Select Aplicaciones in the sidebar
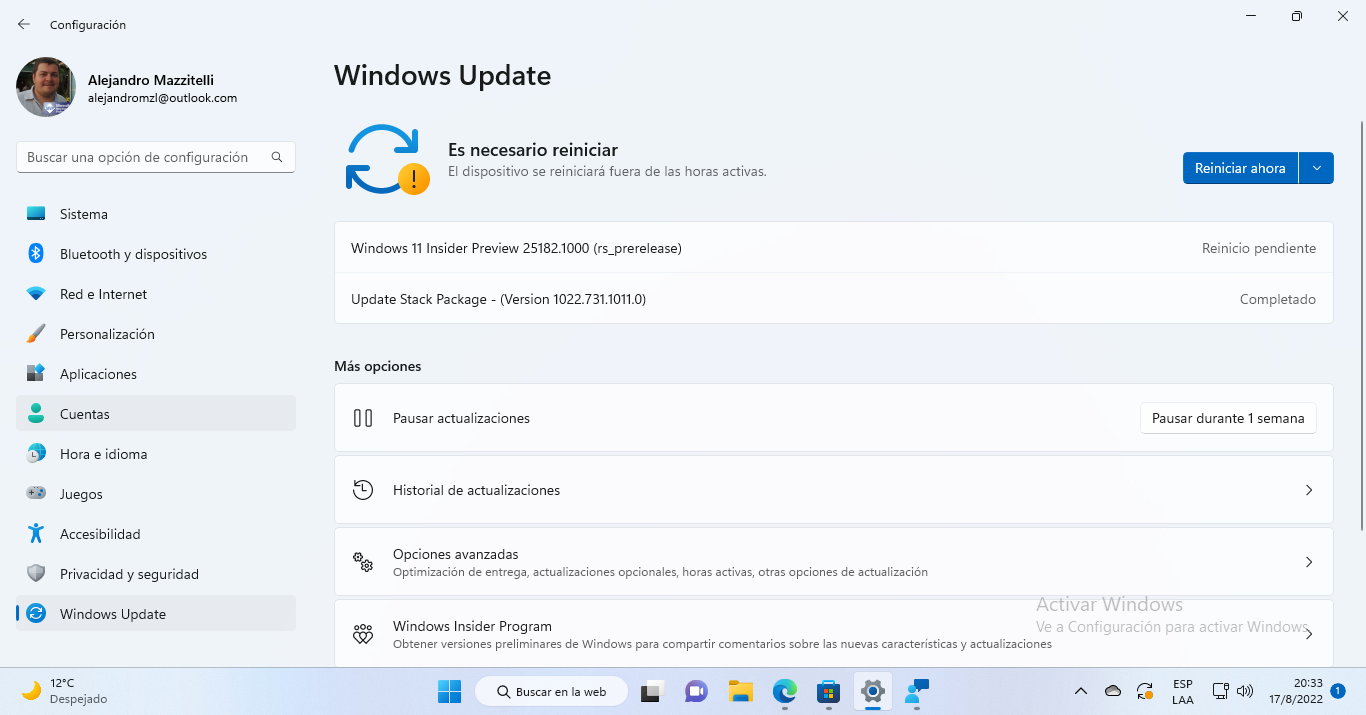The image size is (1366, 715). click(x=98, y=374)
